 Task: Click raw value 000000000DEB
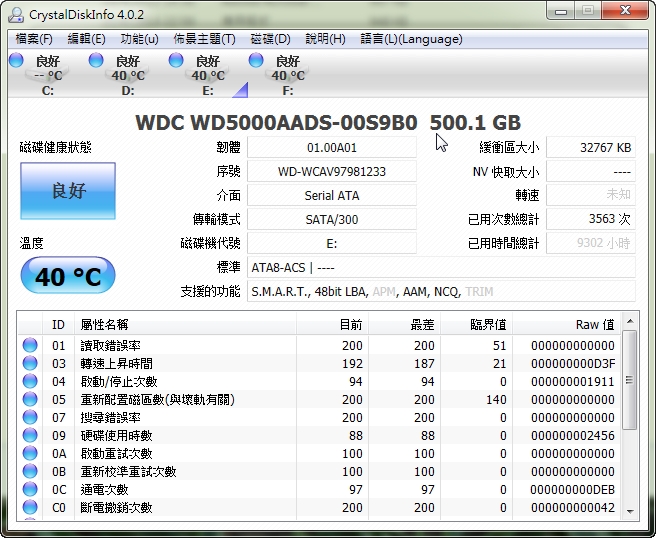(573, 489)
